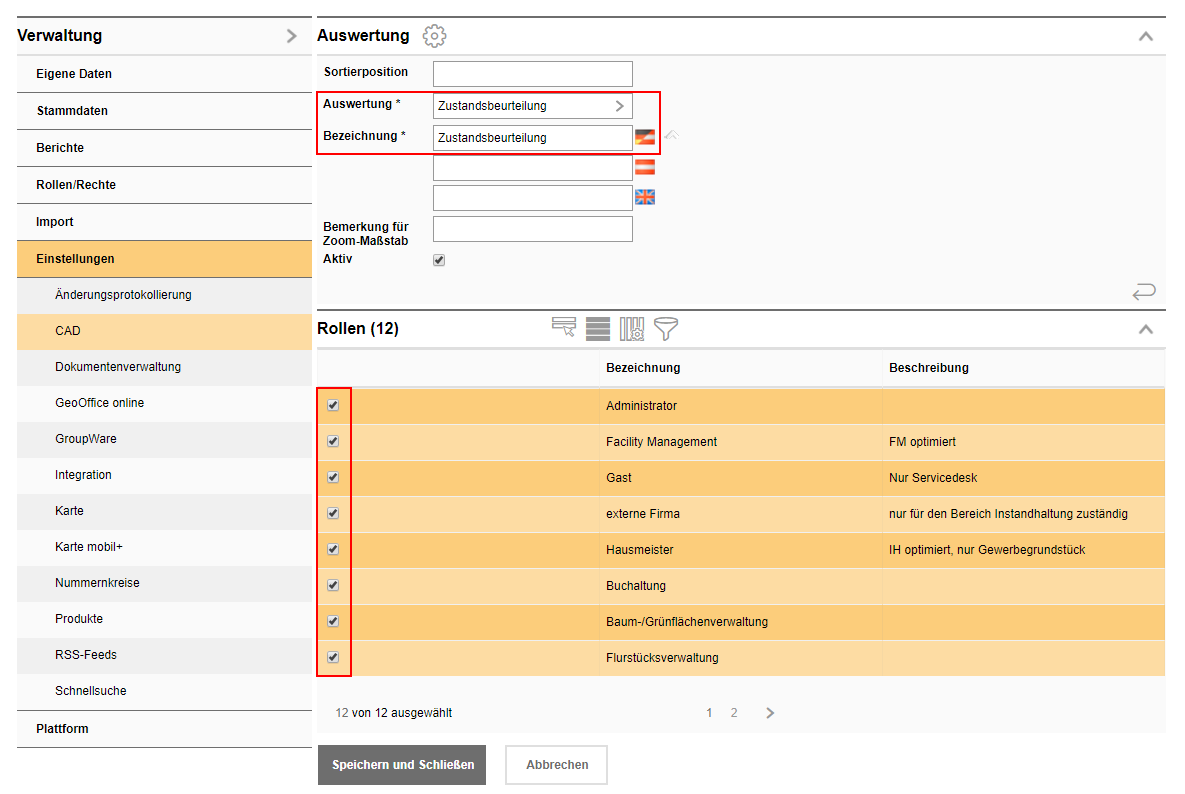Open the funnel filter in Rollen

click(666, 328)
